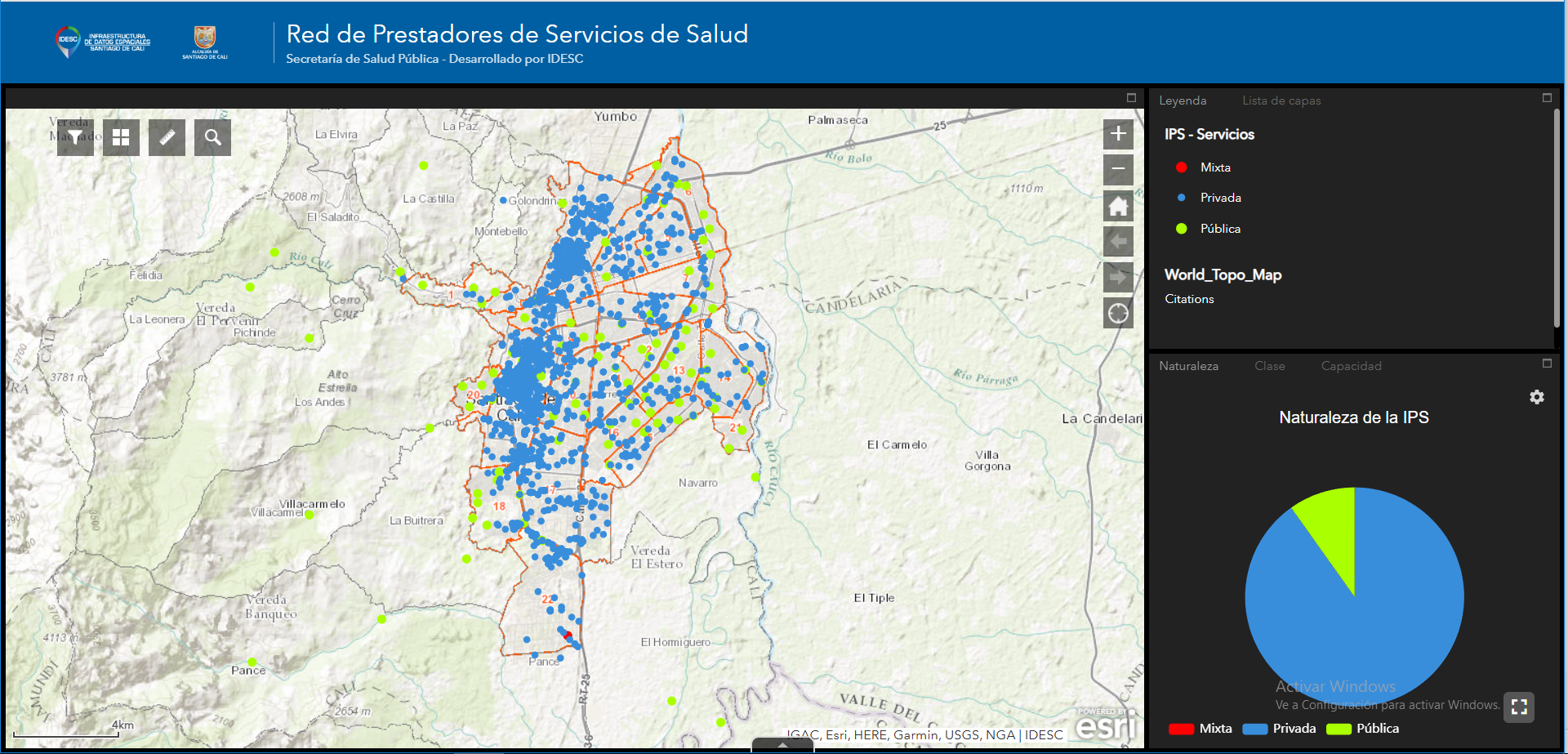Select the measurement ruler tool

(167, 137)
